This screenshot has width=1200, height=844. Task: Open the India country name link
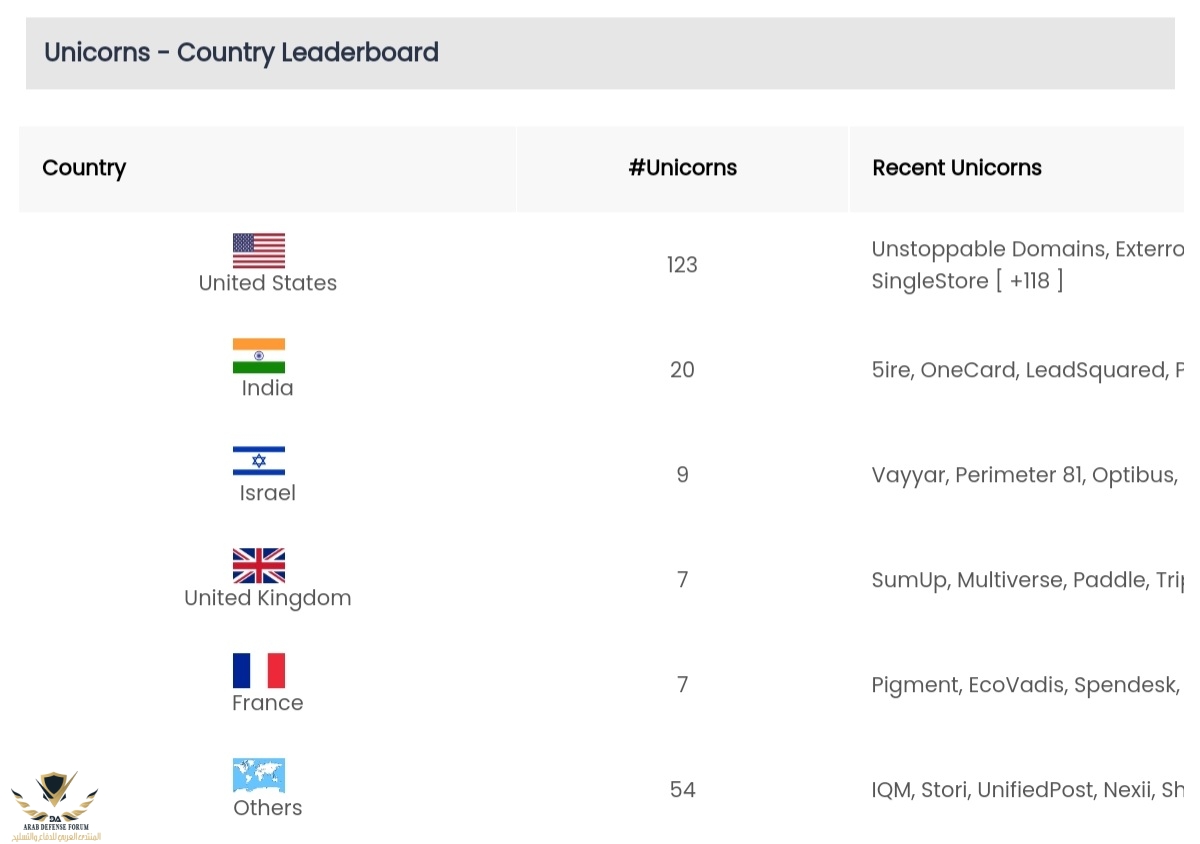pos(268,388)
